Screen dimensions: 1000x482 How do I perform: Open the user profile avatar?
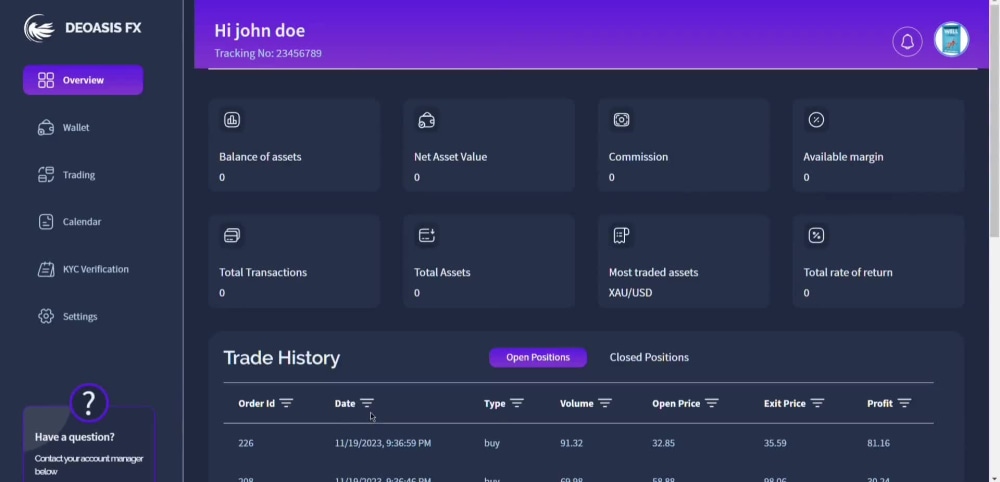(x=952, y=40)
